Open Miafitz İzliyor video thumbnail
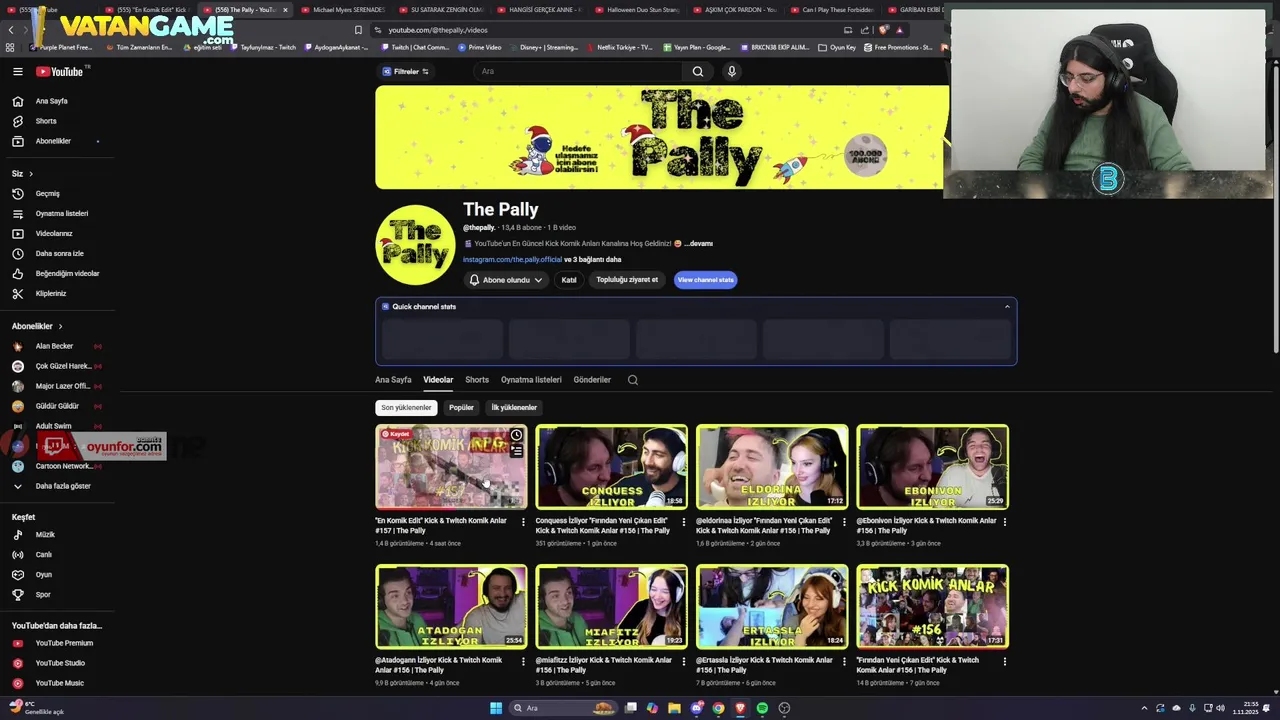This screenshot has height=720, width=1280. 611,607
